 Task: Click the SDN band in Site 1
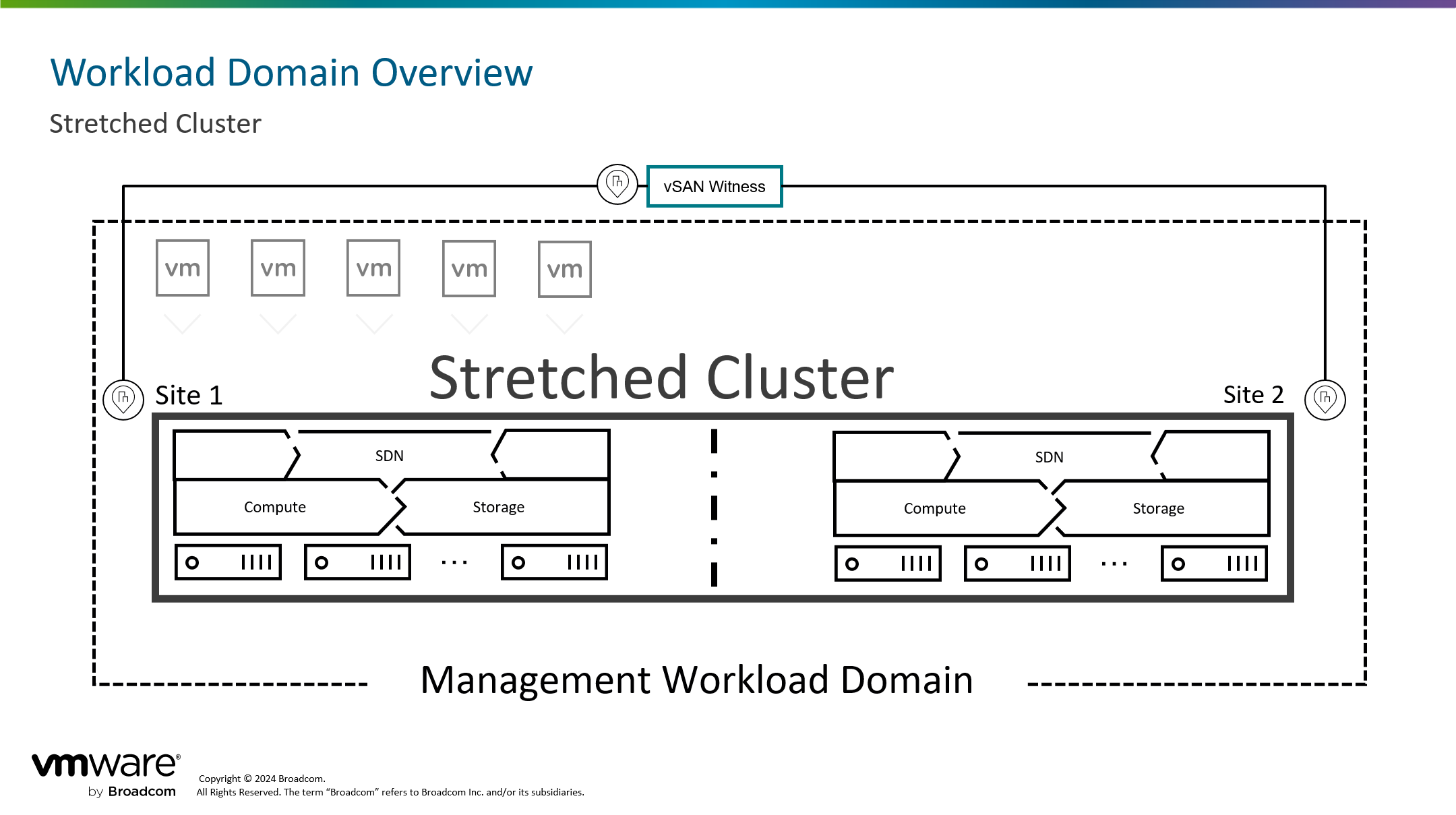coord(391,456)
